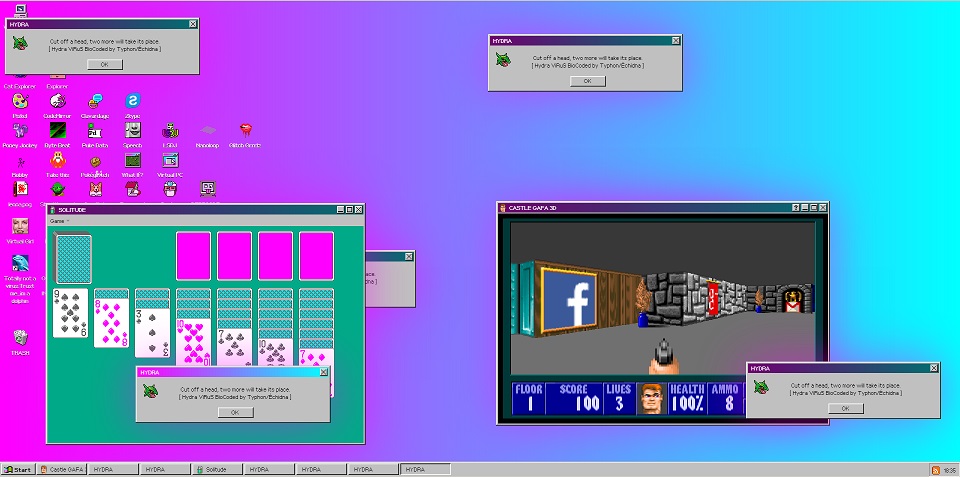Click the help question mark in Castle GAFA title bar
960x477 pixels.
point(795,208)
